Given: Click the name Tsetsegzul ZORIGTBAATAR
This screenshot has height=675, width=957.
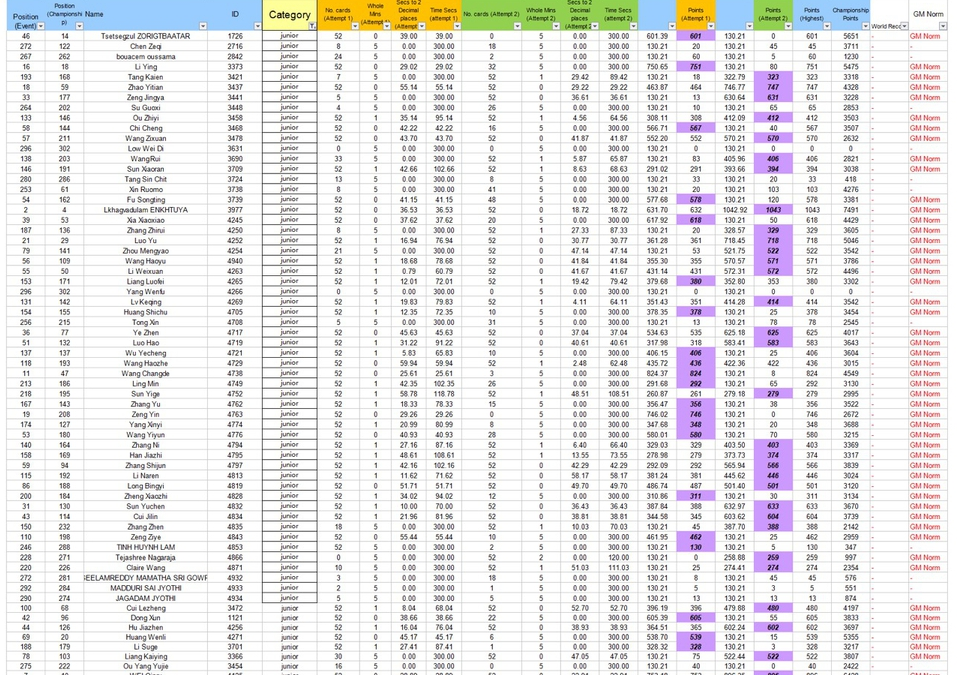Looking at the screenshot, I should [145, 36].
